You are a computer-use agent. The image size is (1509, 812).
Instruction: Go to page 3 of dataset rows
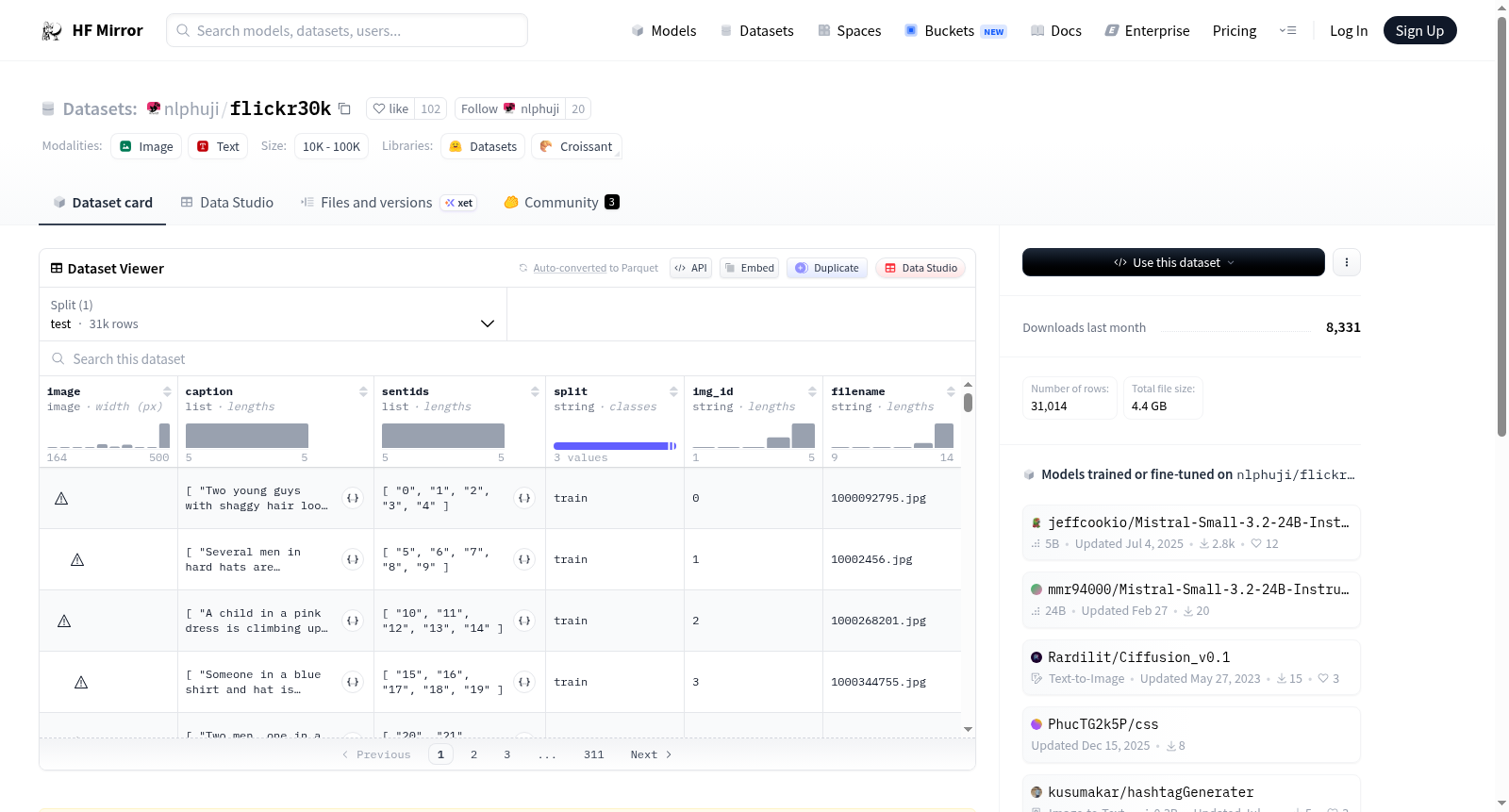click(506, 754)
